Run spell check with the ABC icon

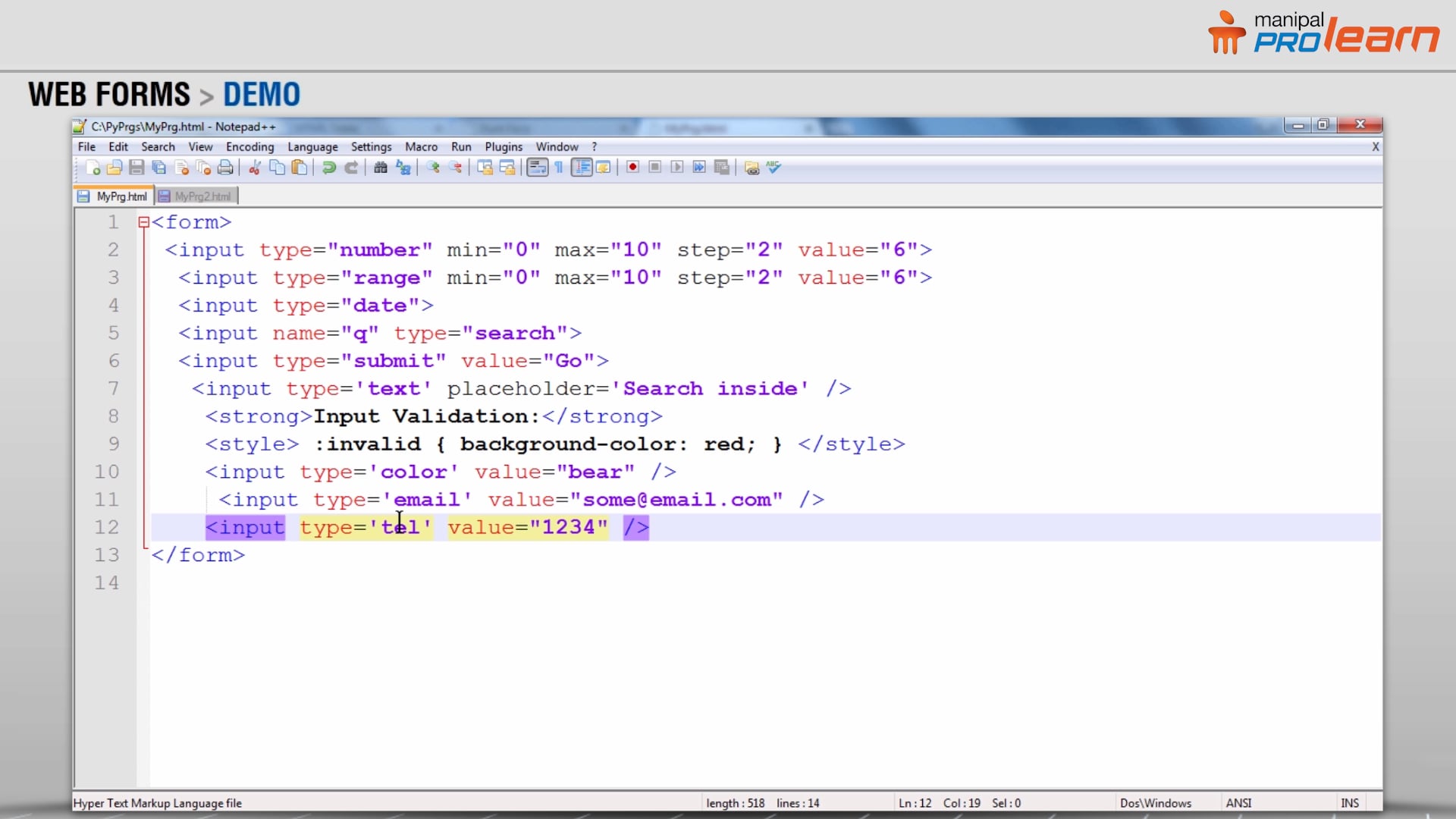coord(773,168)
